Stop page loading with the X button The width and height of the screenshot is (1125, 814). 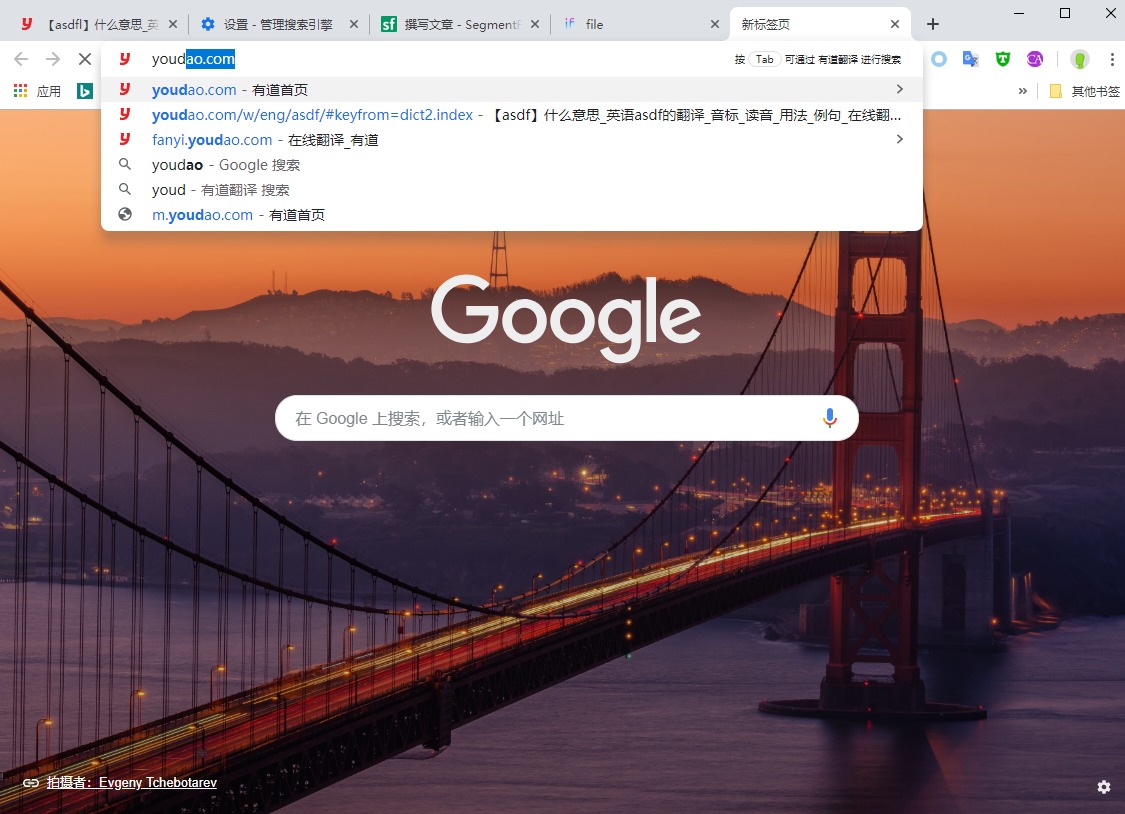tap(84, 59)
